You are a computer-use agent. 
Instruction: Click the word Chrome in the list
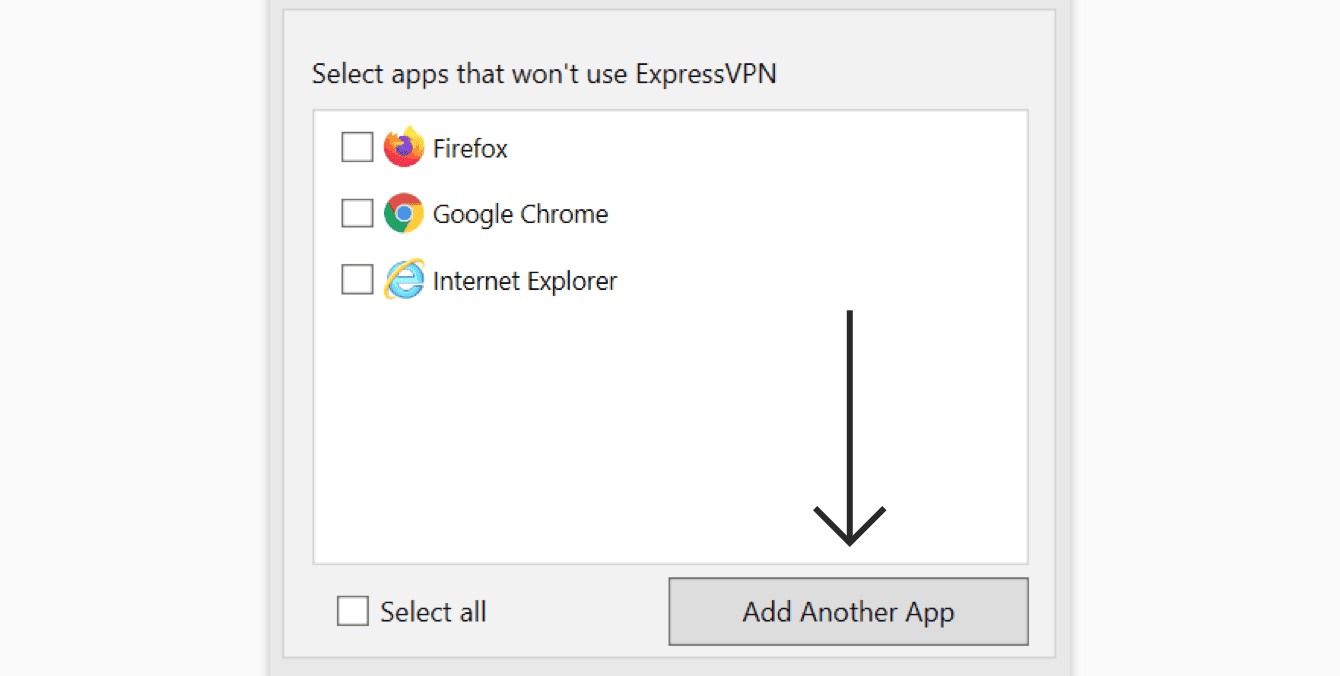pyautogui.click(x=566, y=215)
